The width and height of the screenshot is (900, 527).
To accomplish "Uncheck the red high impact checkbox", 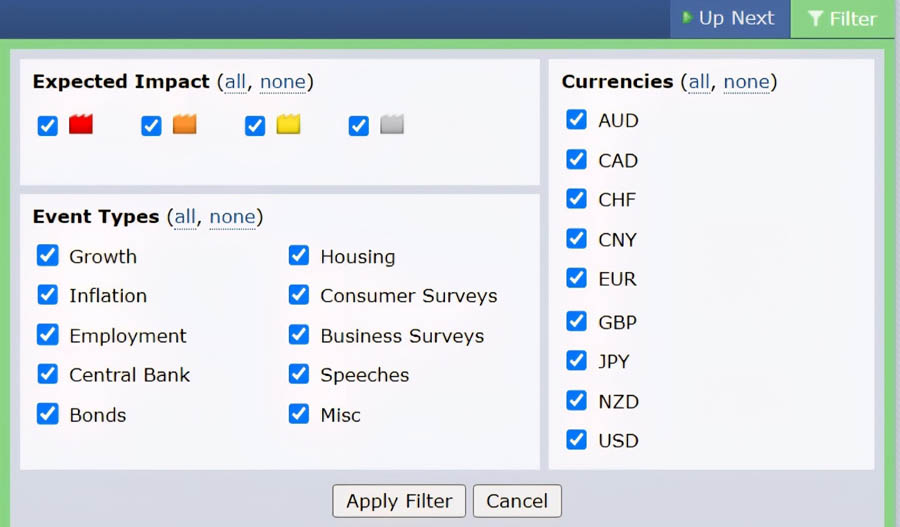I will tap(48, 126).
